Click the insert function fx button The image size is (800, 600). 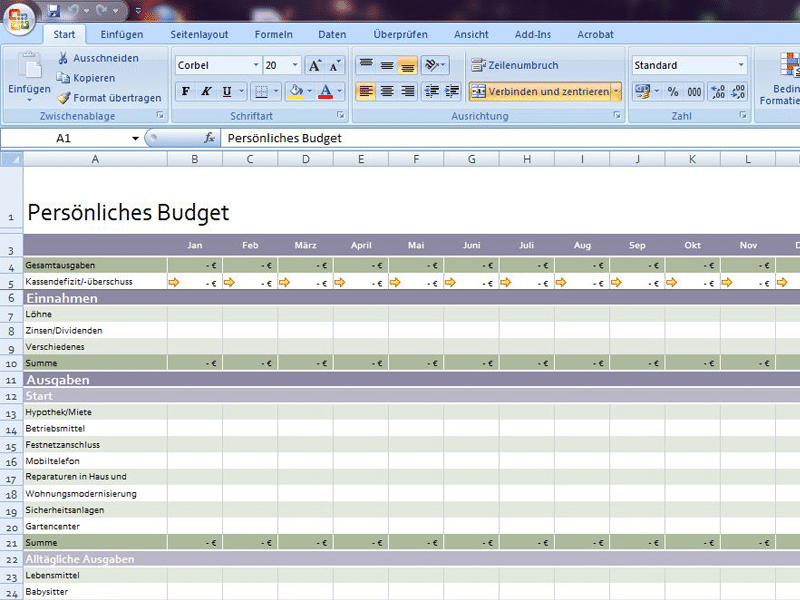pos(209,138)
